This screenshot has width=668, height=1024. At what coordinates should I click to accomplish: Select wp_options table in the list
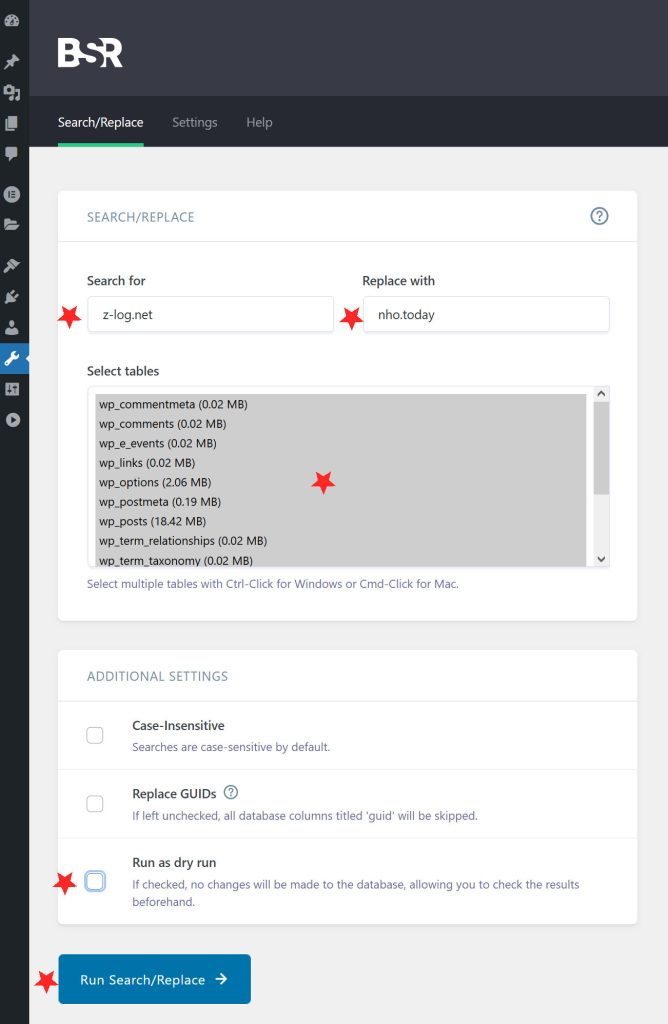[154, 482]
